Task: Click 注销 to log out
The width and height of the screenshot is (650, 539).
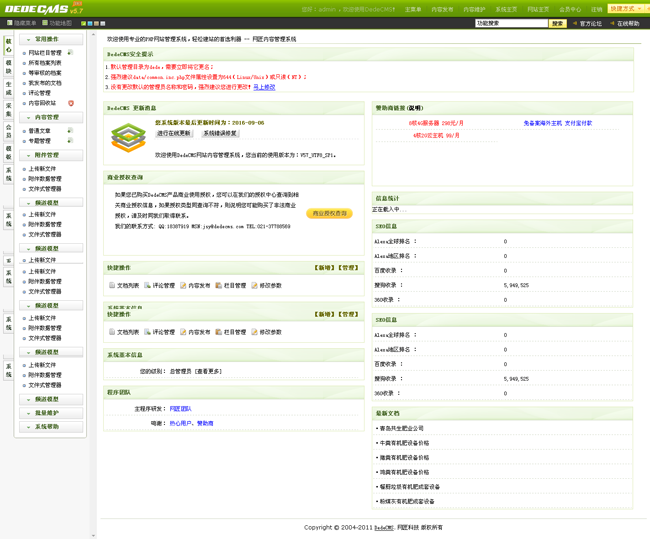Action: 597,9
